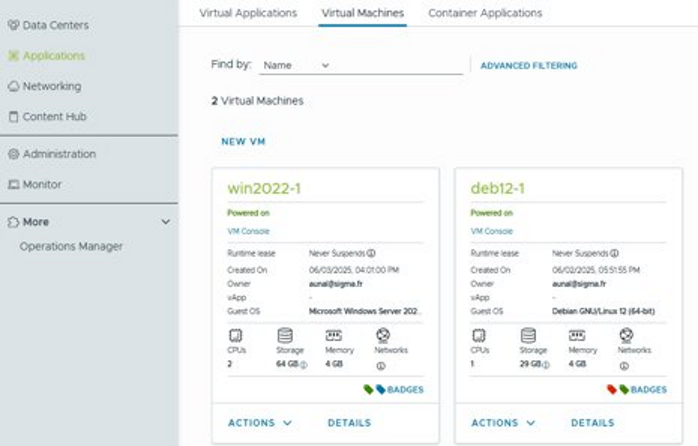Open Data Centers in the sidebar
The height and width of the screenshot is (446, 698).
click(55, 25)
